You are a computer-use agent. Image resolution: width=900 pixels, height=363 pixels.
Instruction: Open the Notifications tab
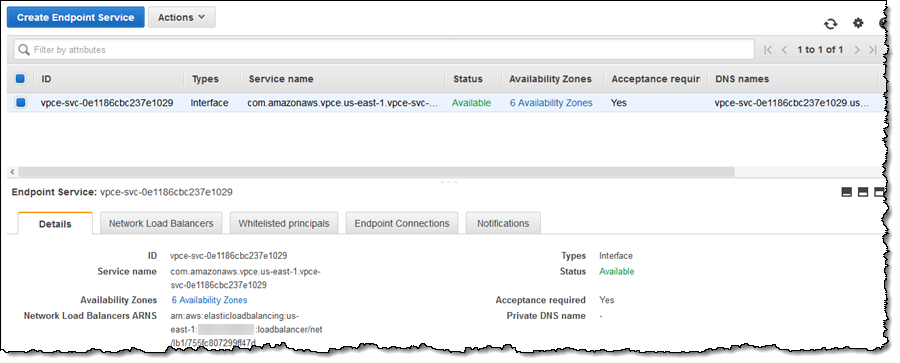point(503,223)
